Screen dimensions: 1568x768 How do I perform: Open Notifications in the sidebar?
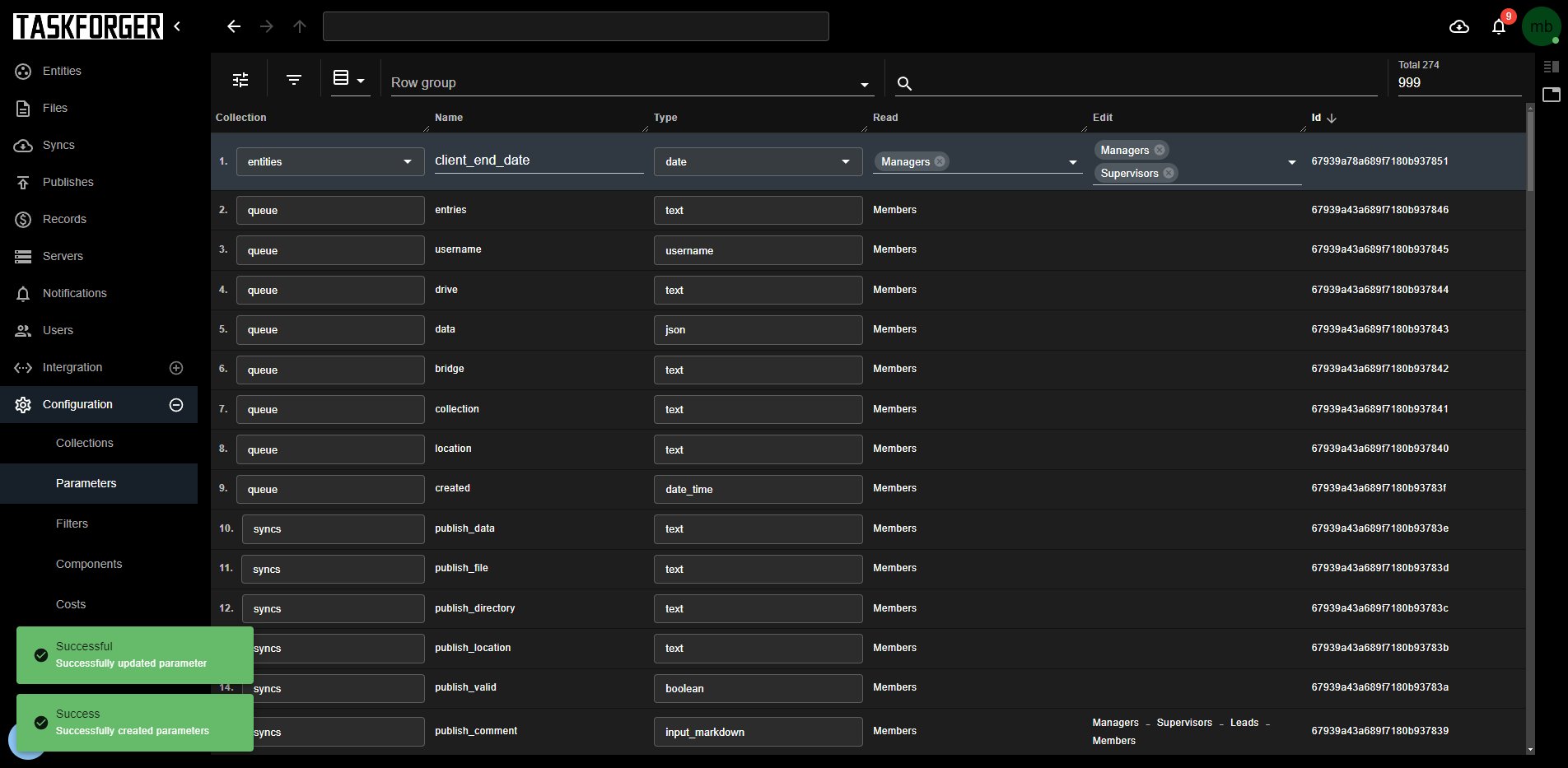pos(99,293)
